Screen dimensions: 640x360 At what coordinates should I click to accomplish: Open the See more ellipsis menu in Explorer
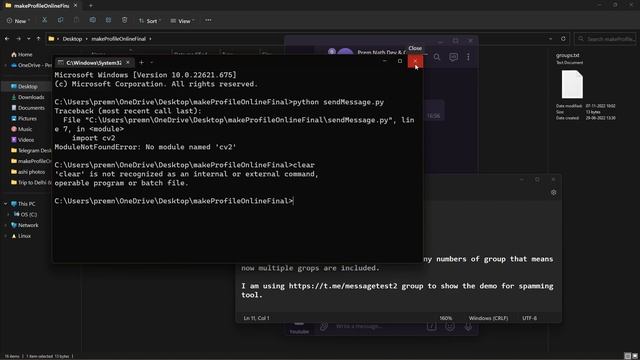(x=208, y=20)
